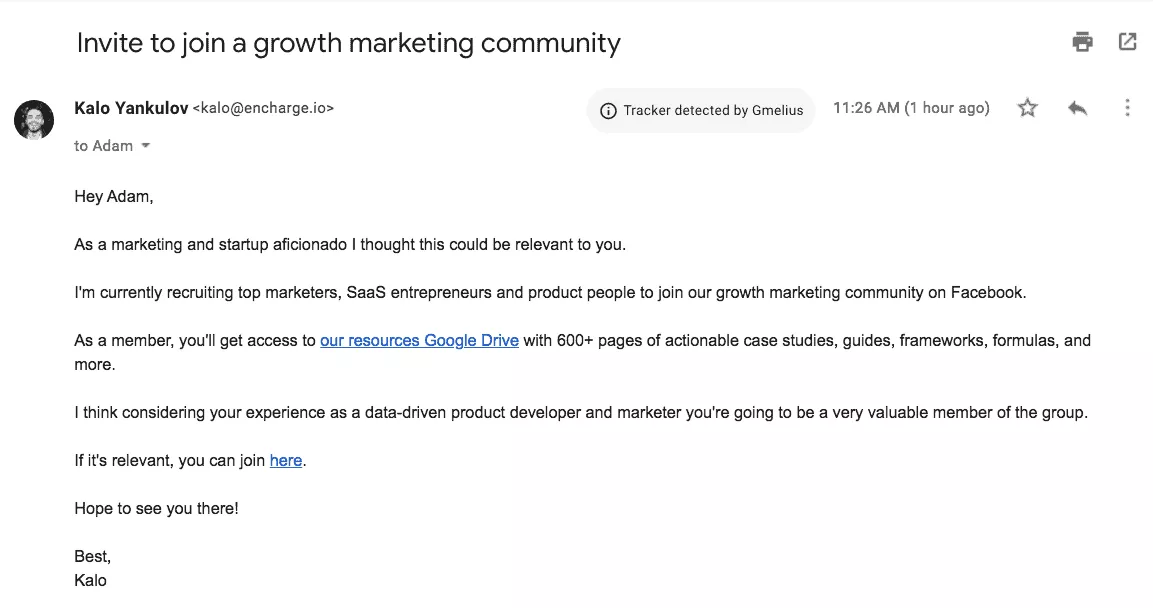Screen dimensions: 1153x608
Task: Open the three-dot More options menu
Action: click(x=1127, y=108)
